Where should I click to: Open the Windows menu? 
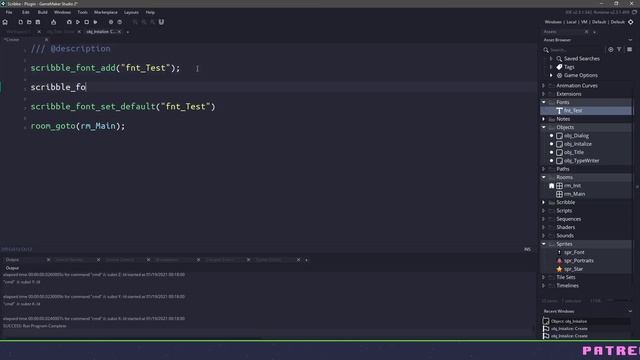coord(62,12)
